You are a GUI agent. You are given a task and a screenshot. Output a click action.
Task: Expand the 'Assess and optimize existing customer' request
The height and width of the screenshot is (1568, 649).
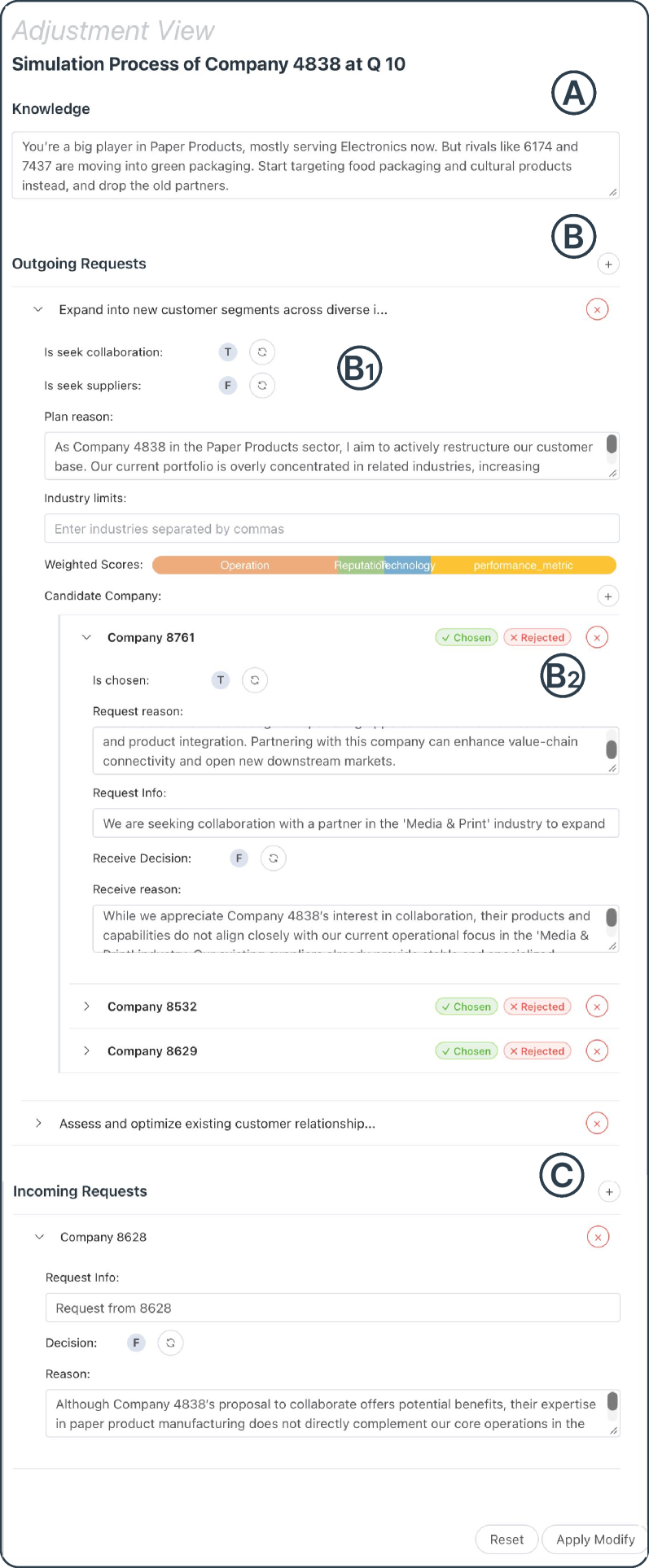(38, 1124)
